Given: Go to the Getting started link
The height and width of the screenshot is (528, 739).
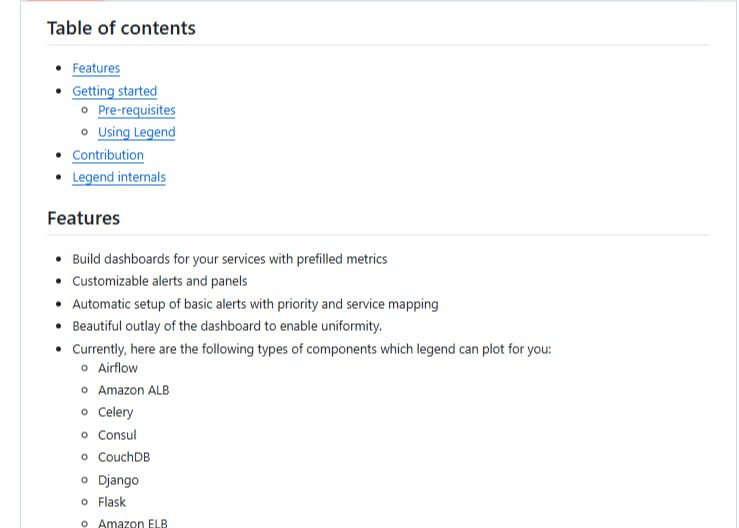Looking at the screenshot, I should point(114,91).
